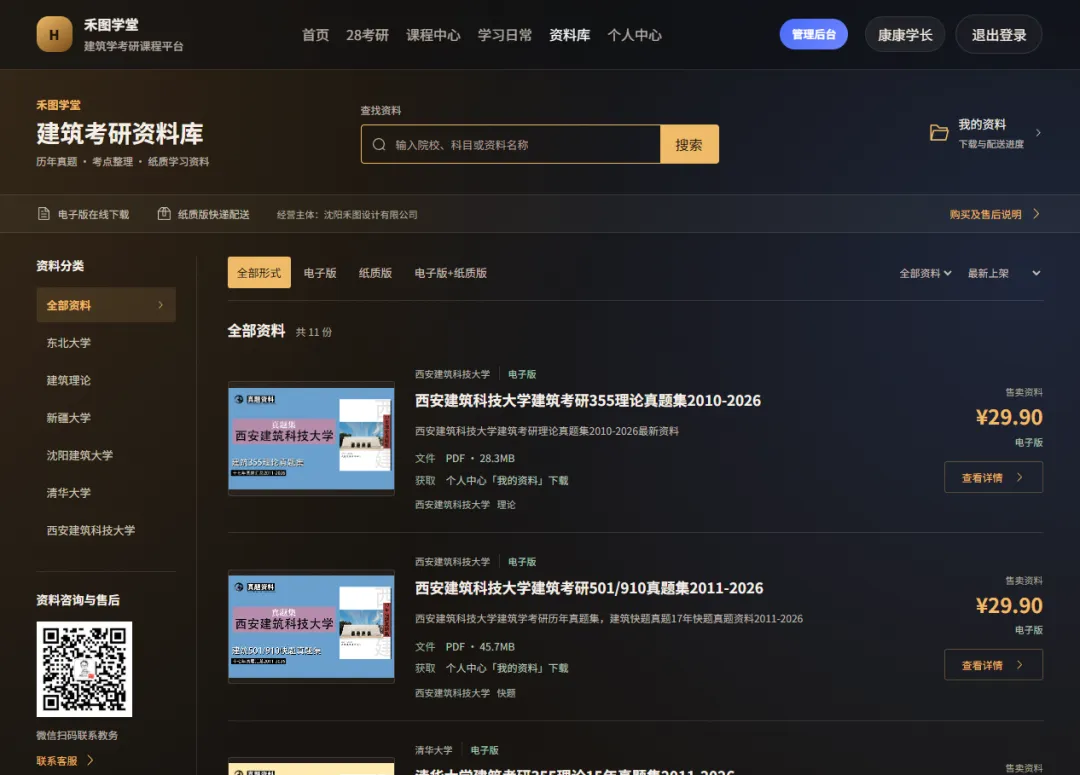Open 学习日常 in the top nav

[505, 35]
